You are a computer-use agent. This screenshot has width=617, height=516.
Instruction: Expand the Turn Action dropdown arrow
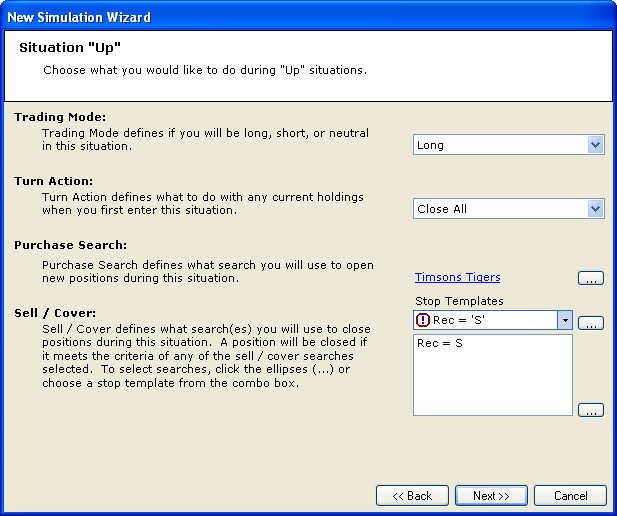pyautogui.click(x=596, y=209)
